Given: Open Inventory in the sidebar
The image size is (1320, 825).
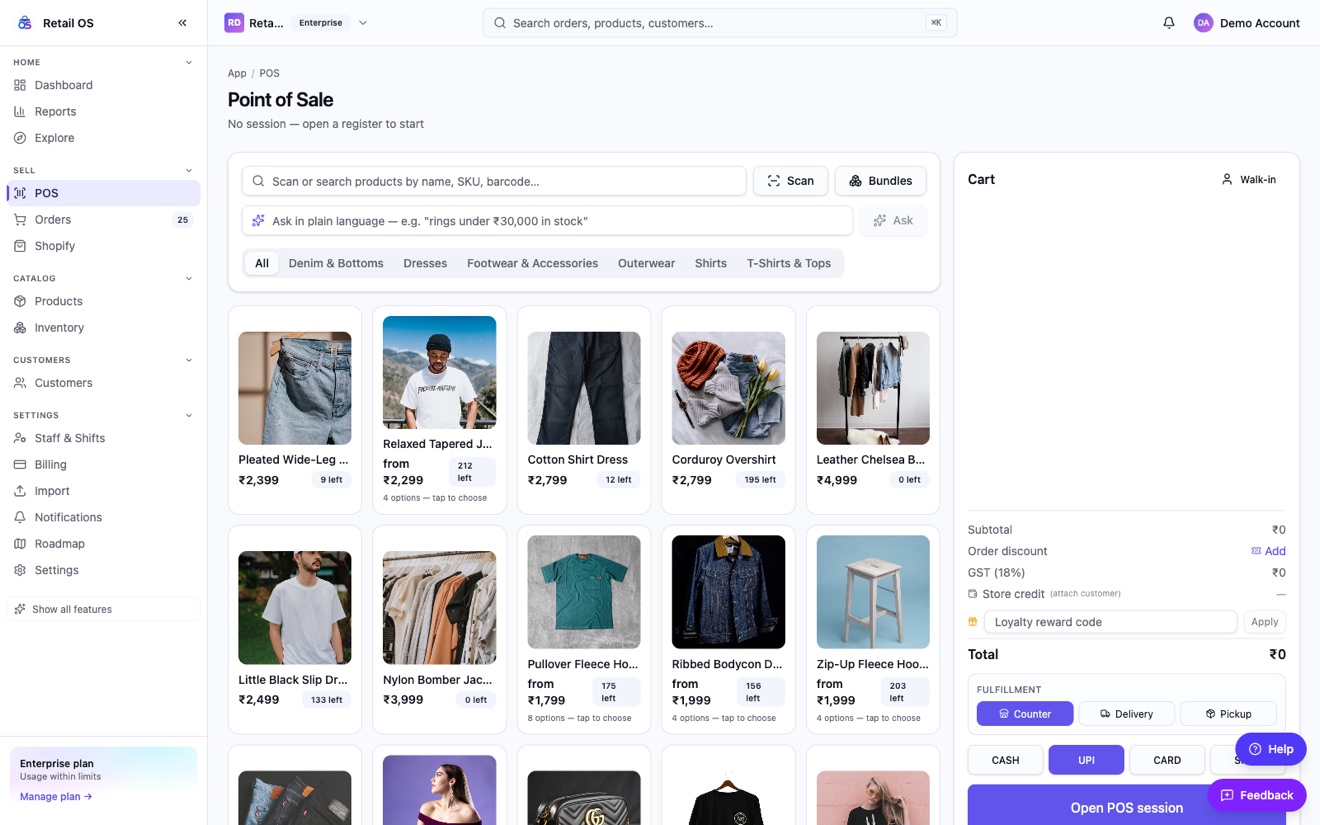Looking at the screenshot, I should click(104, 327).
